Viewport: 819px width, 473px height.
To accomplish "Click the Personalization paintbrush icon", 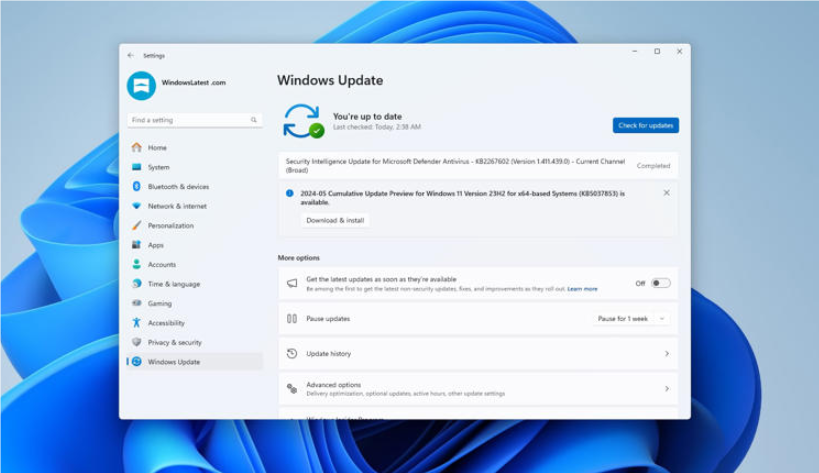I will click(136, 226).
